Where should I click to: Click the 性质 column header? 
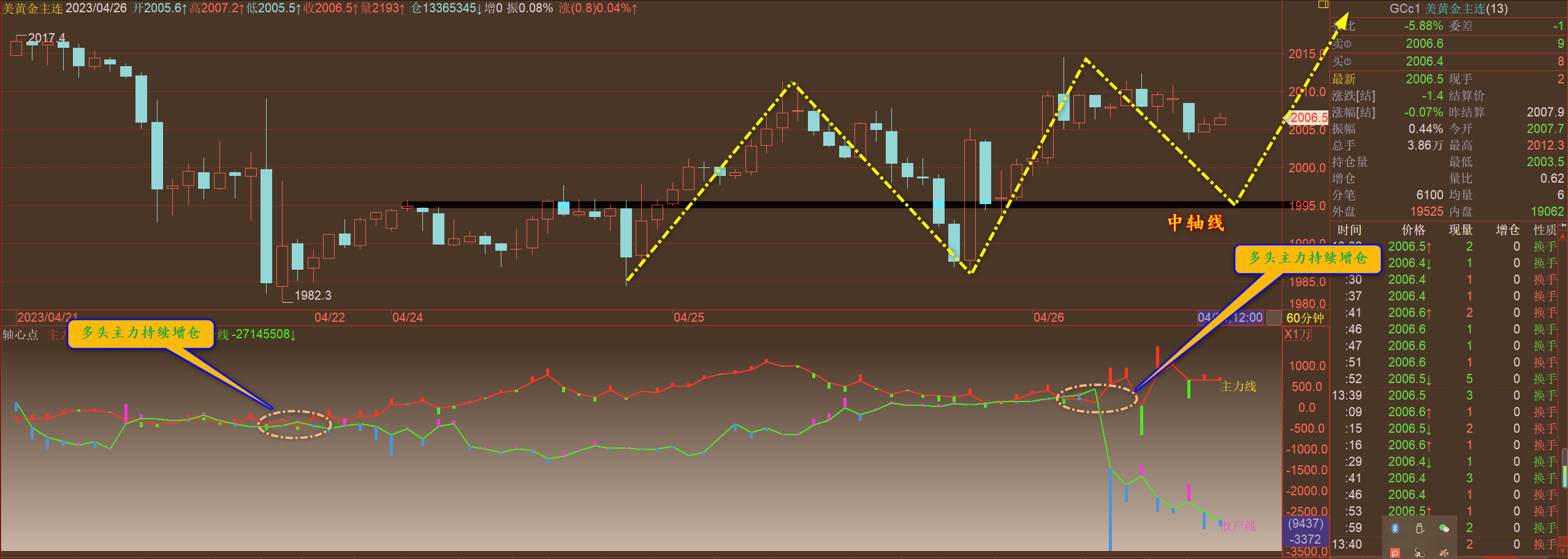[x=1545, y=230]
